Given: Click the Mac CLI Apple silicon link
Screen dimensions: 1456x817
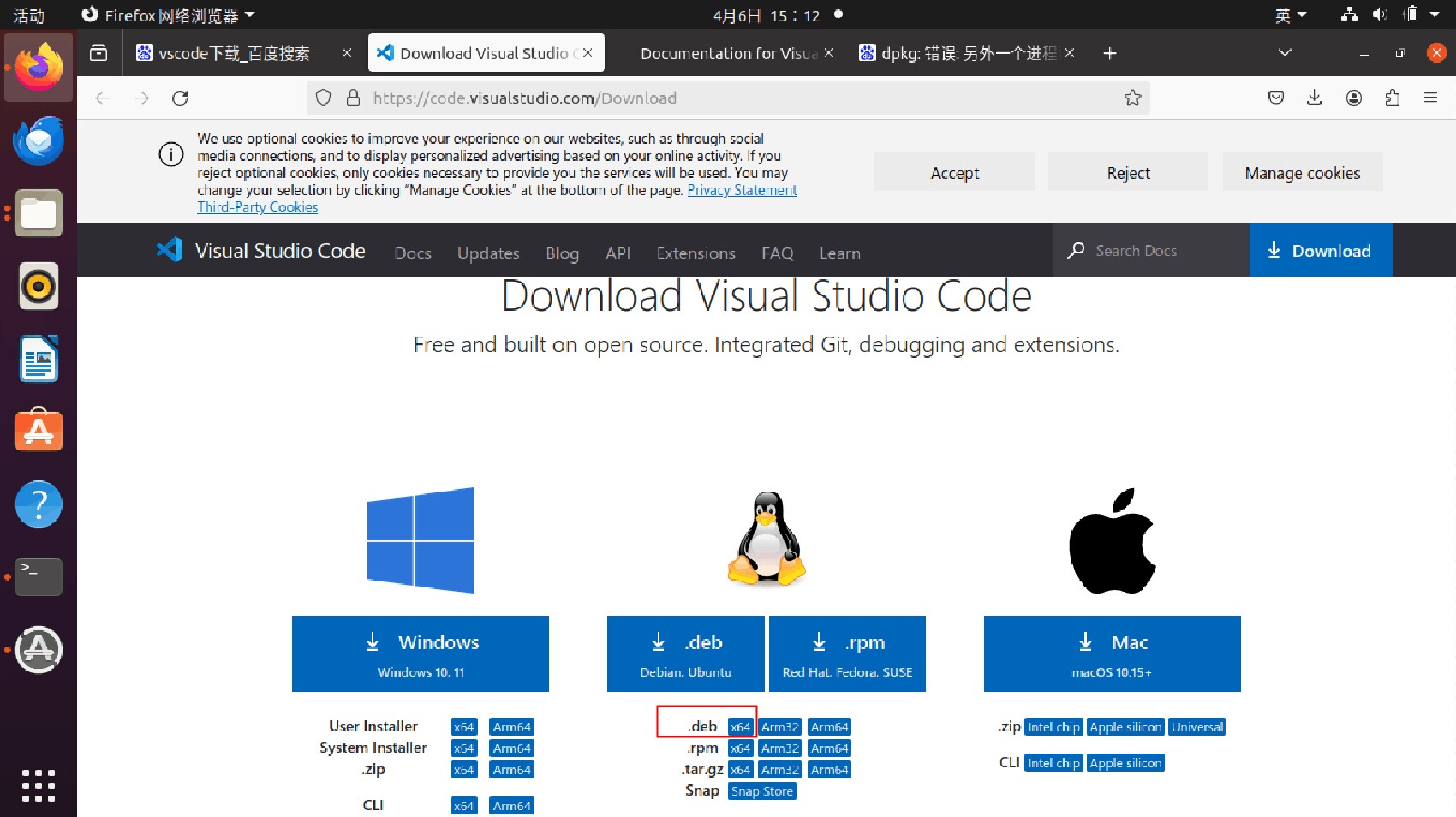Looking at the screenshot, I should coord(1125,763).
